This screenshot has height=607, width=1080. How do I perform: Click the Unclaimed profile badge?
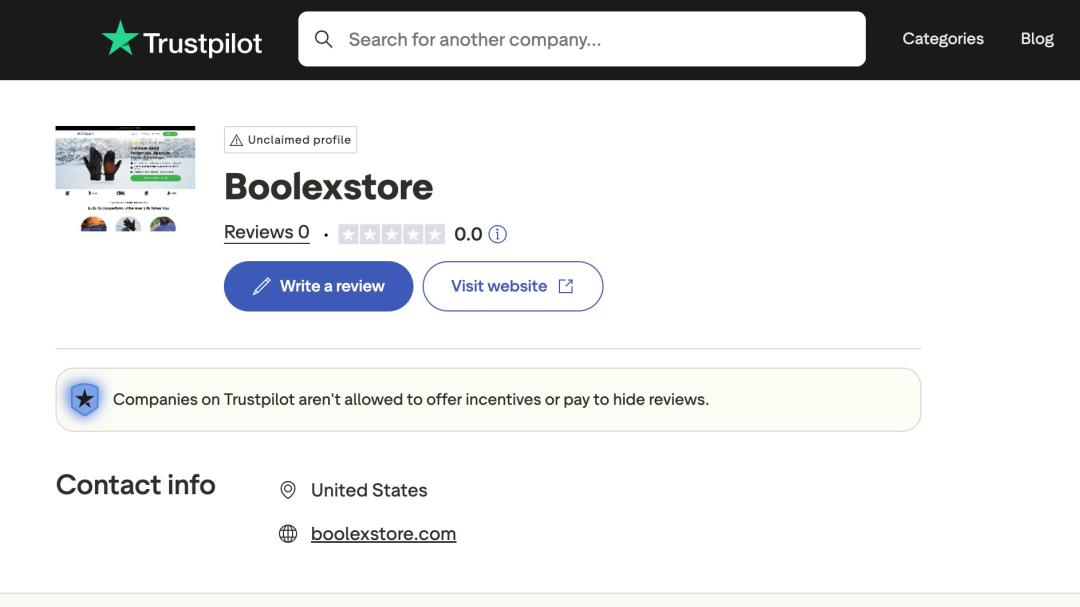pos(290,140)
